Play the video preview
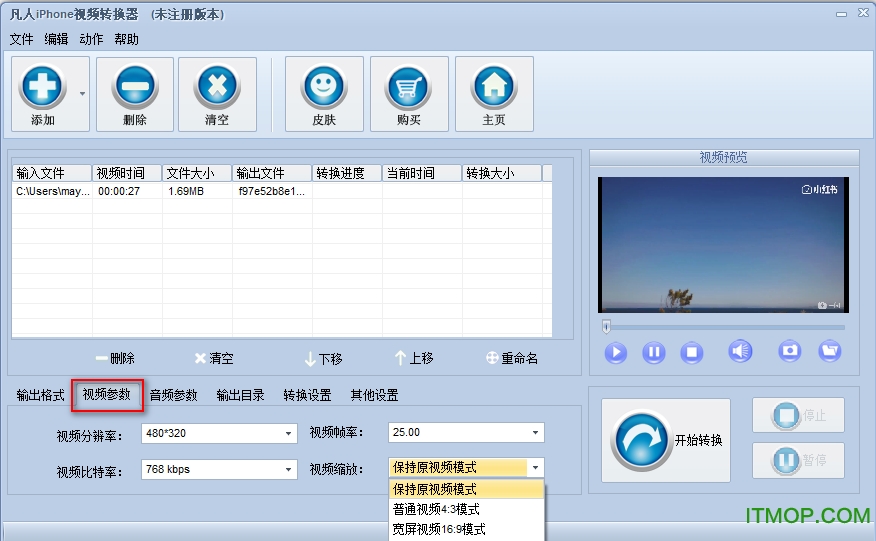Screen dimensions: 876x541 pyautogui.click(x=616, y=352)
